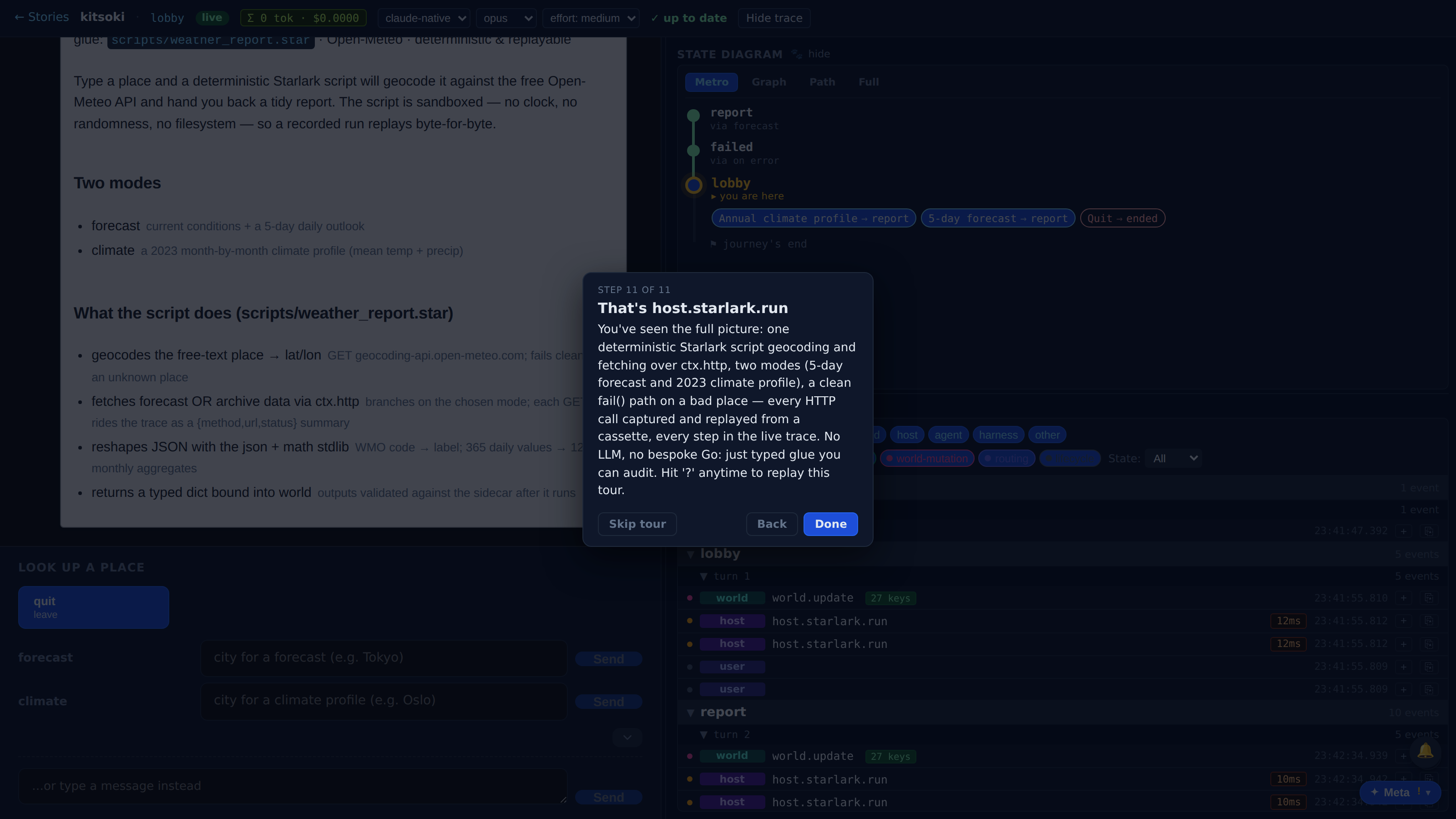Click the copy icon on the 23:41:47.392 row
Viewport: 1456px width, 819px height.
click(1428, 531)
